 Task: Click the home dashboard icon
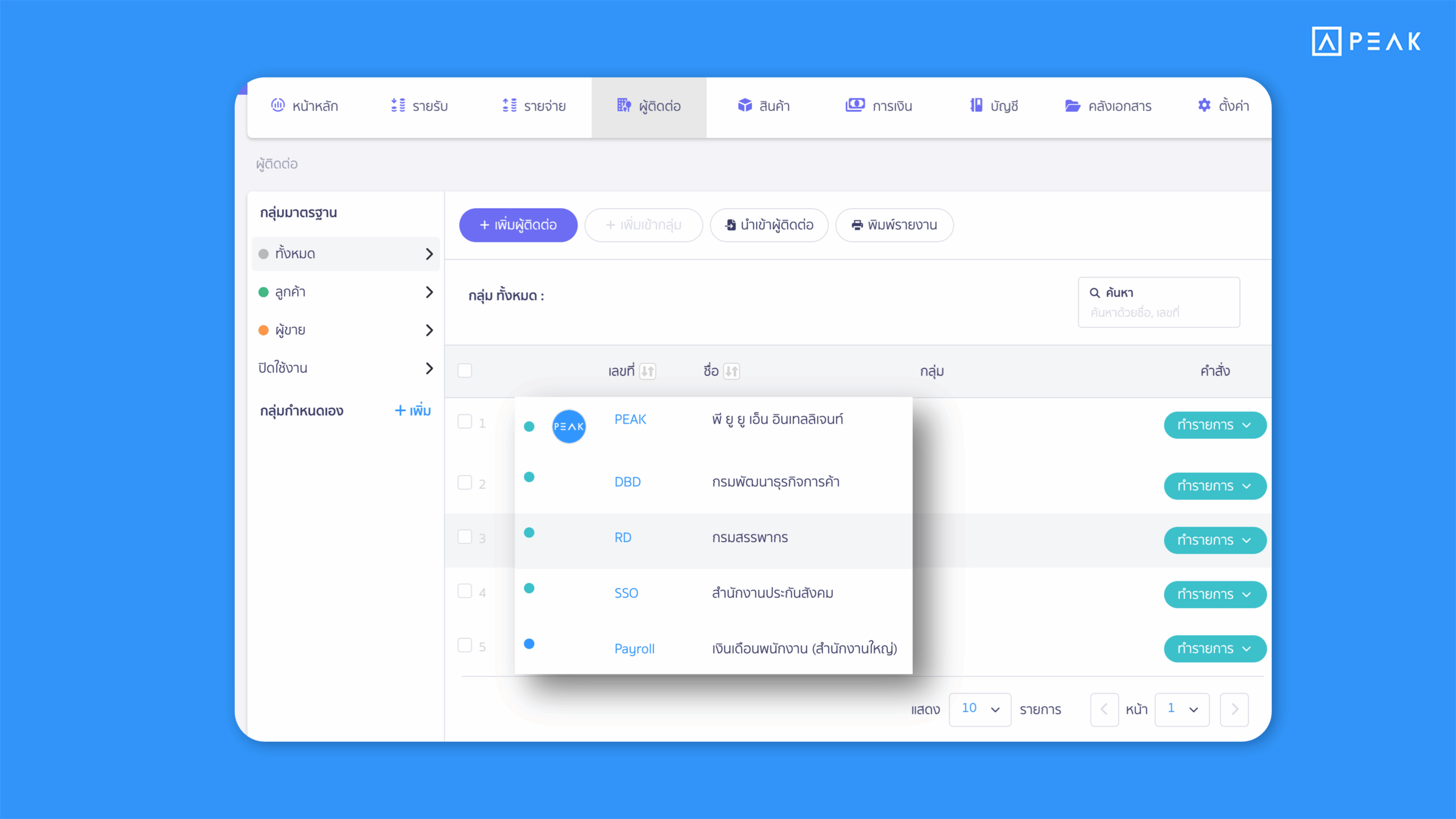(278, 105)
